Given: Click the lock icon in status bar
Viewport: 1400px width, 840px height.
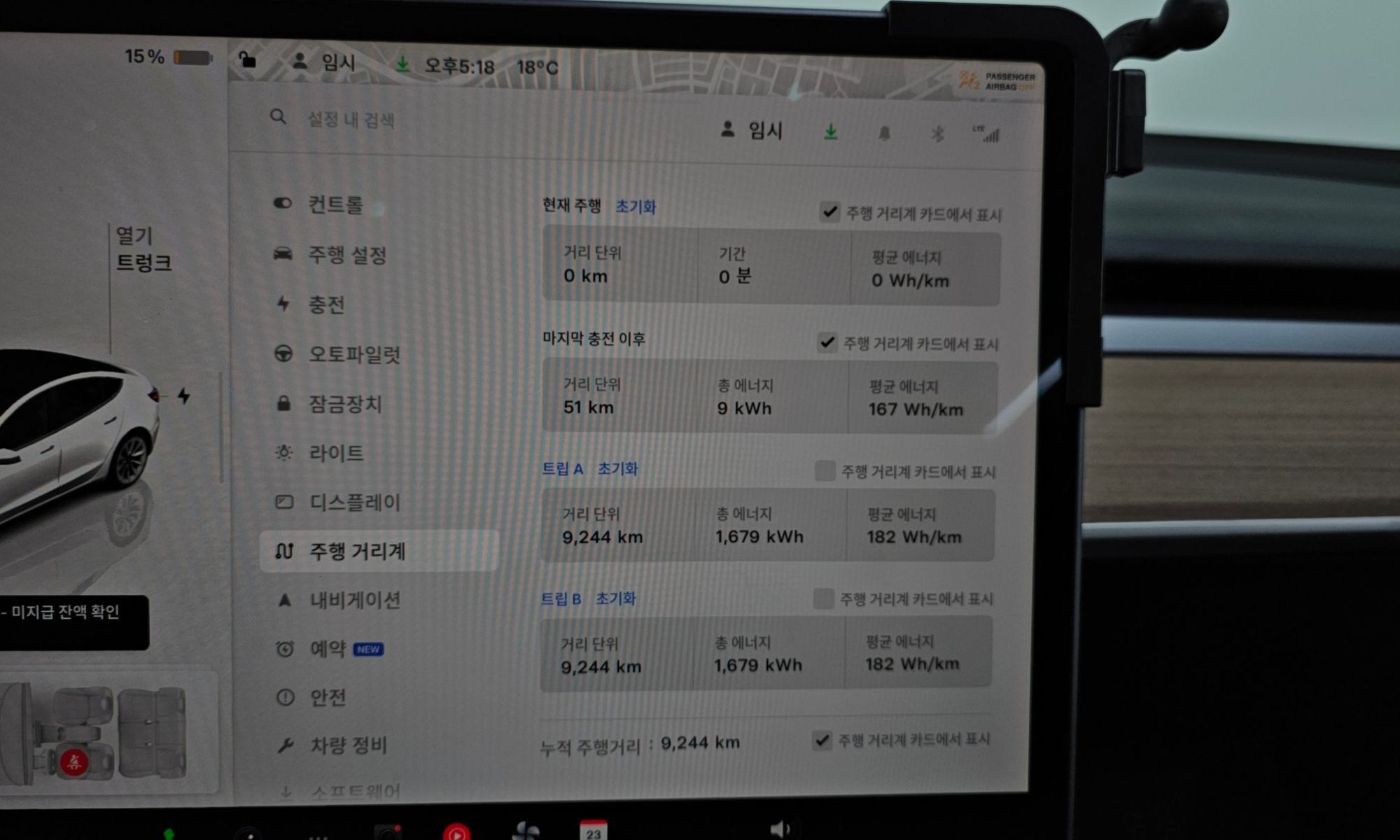Looking at the screenshot, I should point(247,59).
